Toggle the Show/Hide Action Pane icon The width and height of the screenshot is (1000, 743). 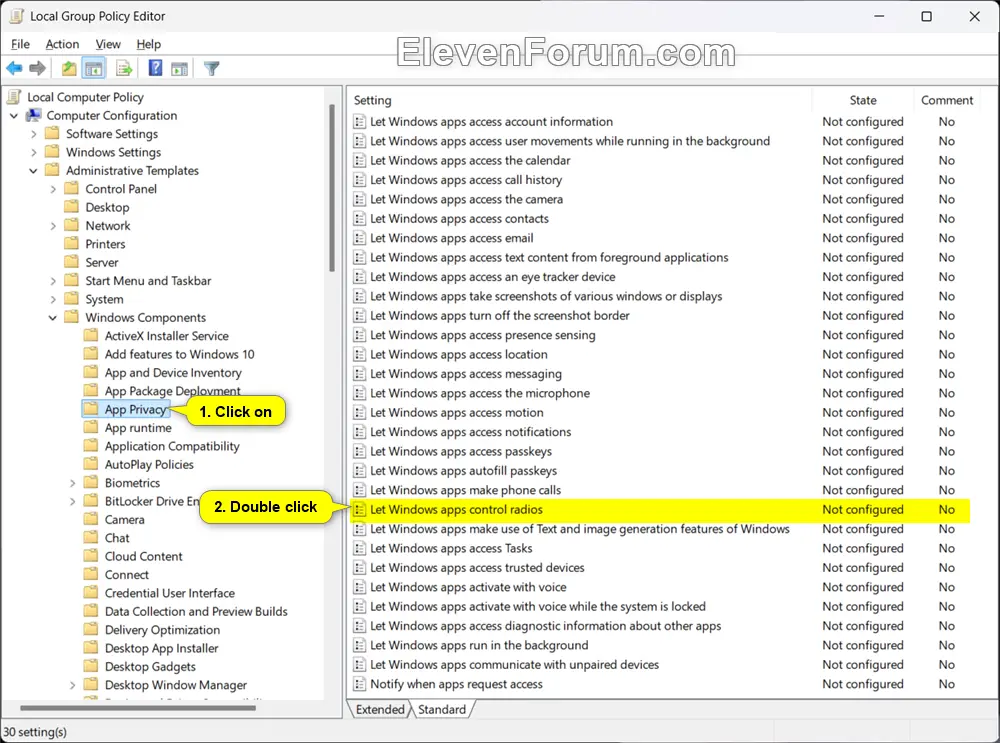180,68
